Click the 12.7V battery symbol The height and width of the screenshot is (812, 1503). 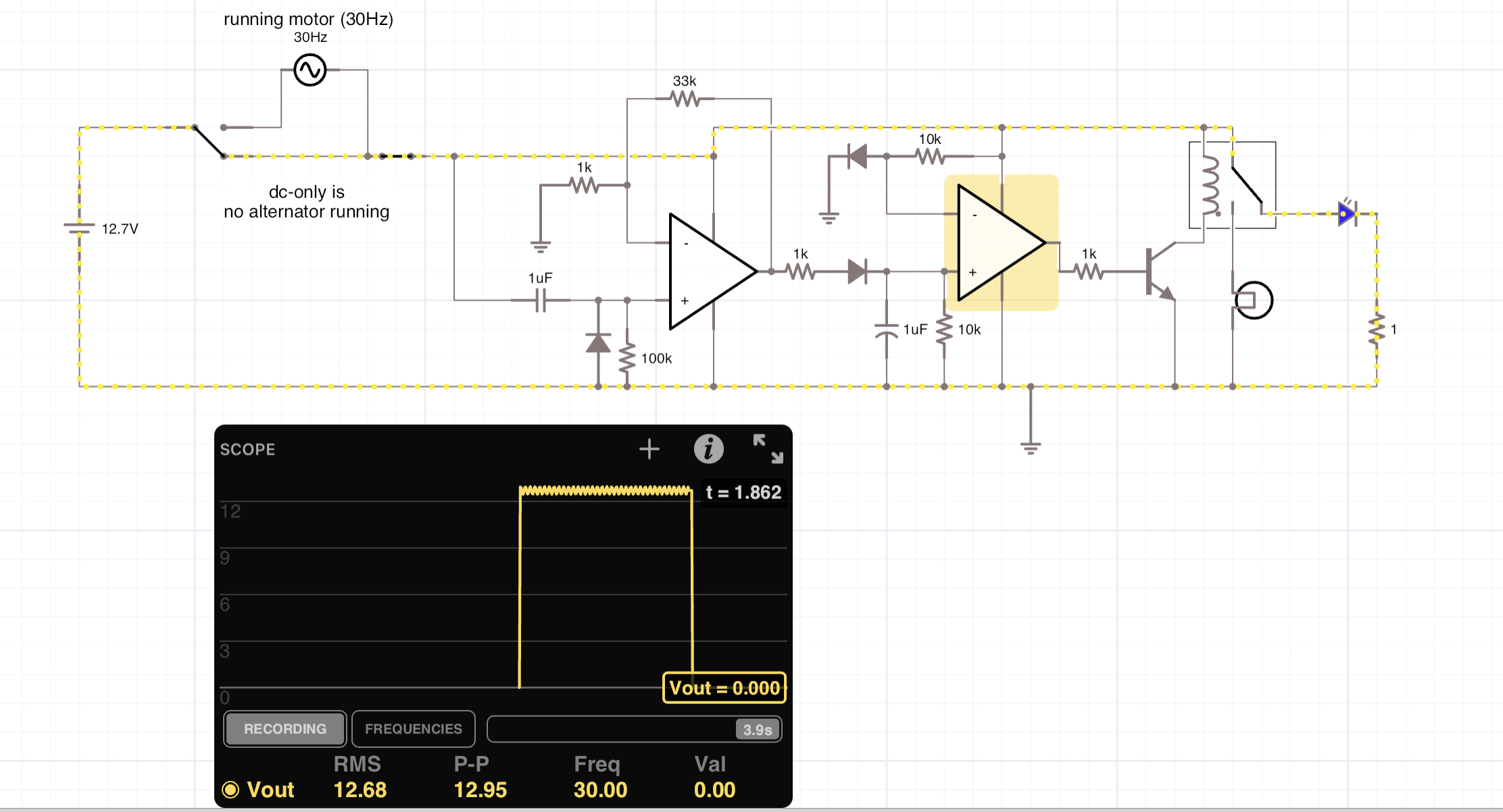79,228
